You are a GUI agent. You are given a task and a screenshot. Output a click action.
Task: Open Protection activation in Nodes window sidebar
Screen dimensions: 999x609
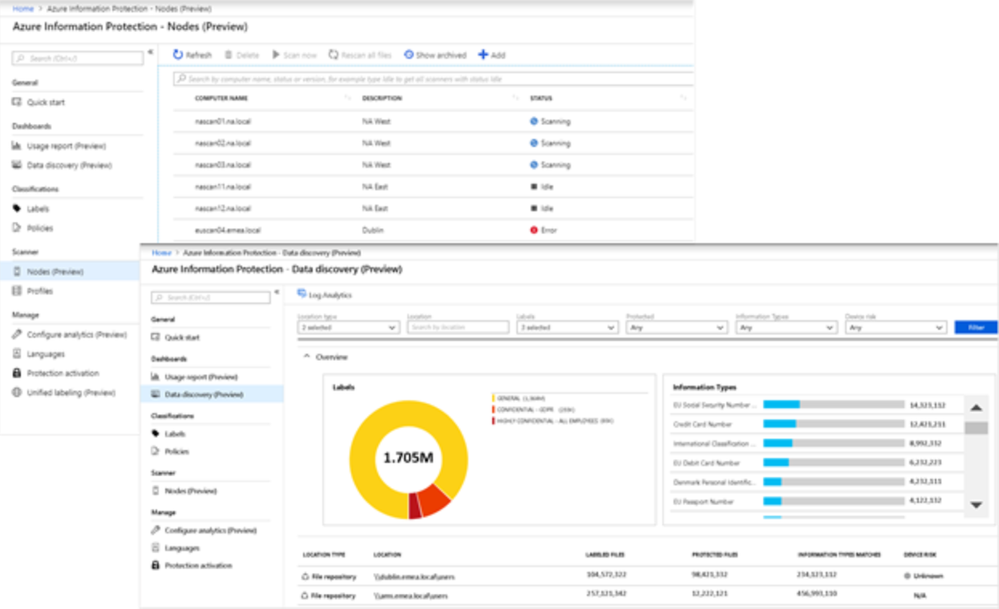point(62,373)
